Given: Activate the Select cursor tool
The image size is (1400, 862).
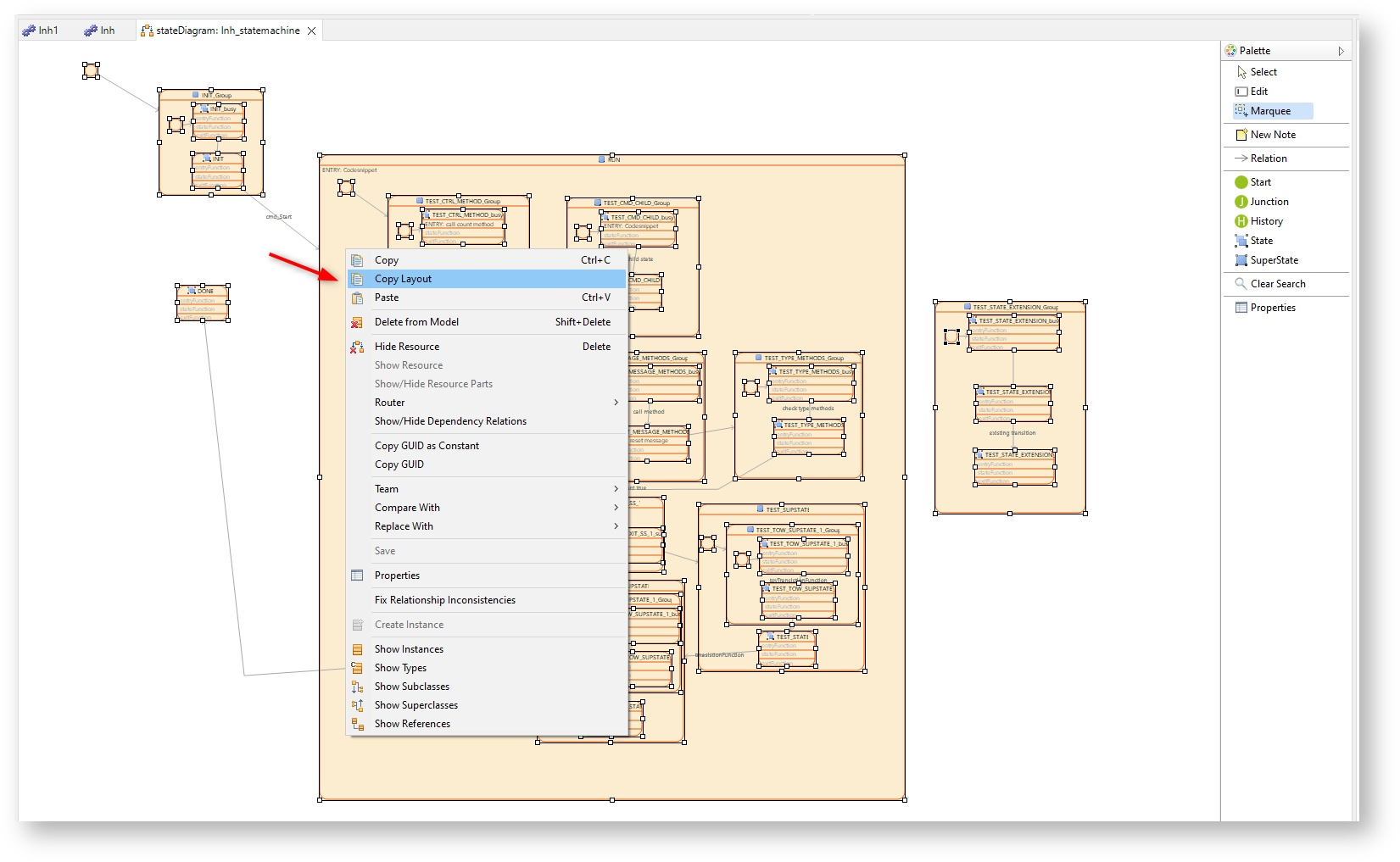Looking at the screenshot, I should (x=1263, y=72).
